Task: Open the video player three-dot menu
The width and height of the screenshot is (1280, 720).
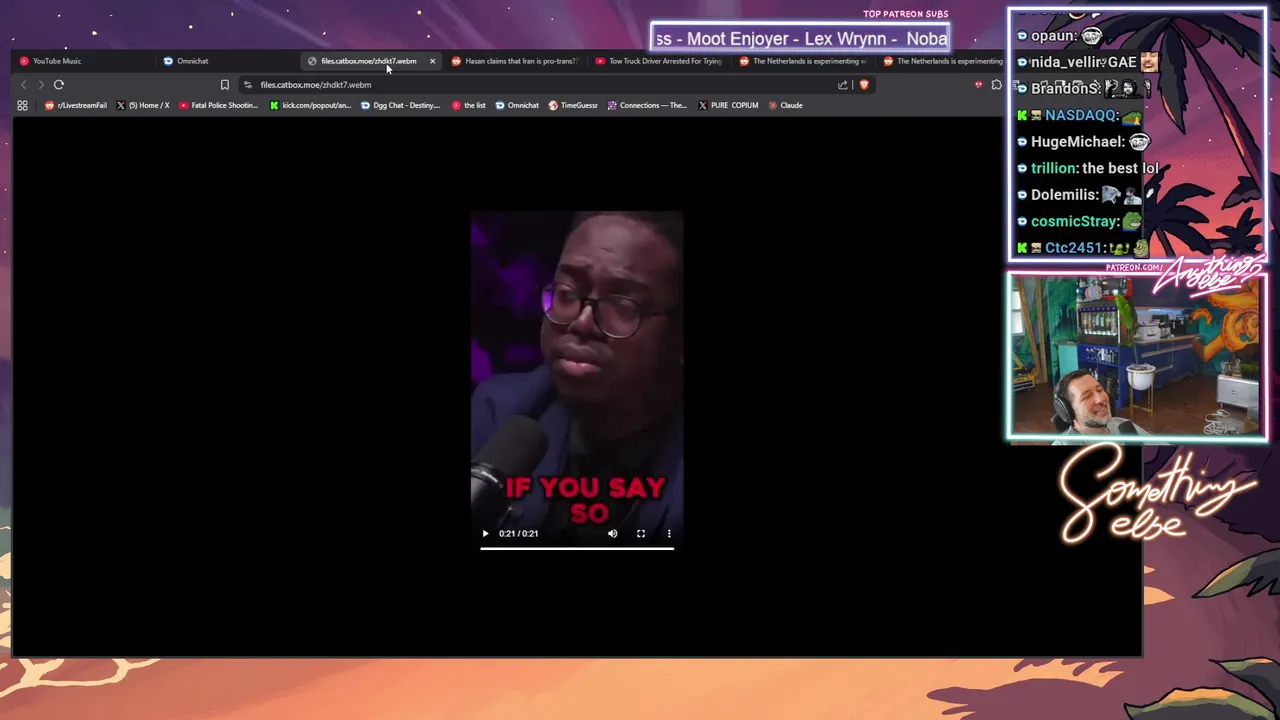Action: [669, 534]
